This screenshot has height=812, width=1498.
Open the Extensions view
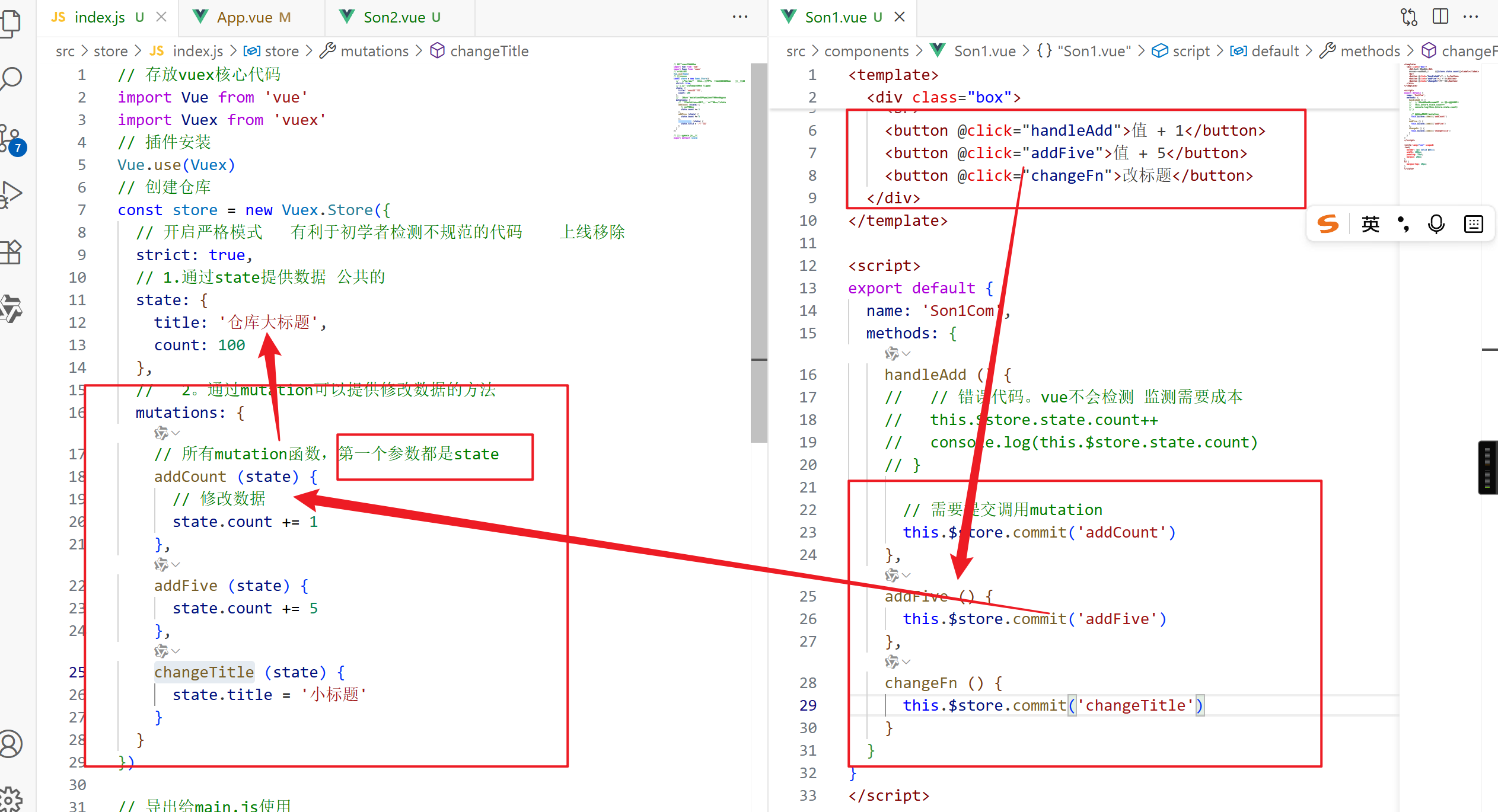click(11, 252)
